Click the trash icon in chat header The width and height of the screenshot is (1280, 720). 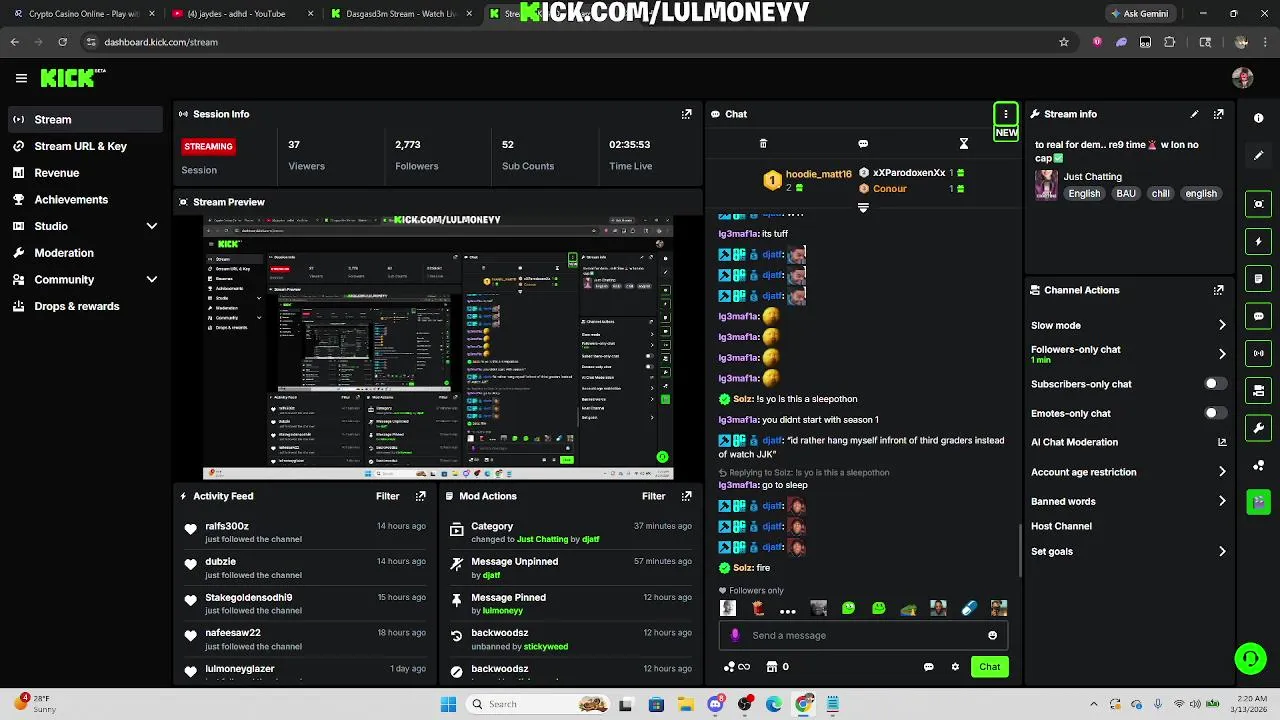(763, 144)
